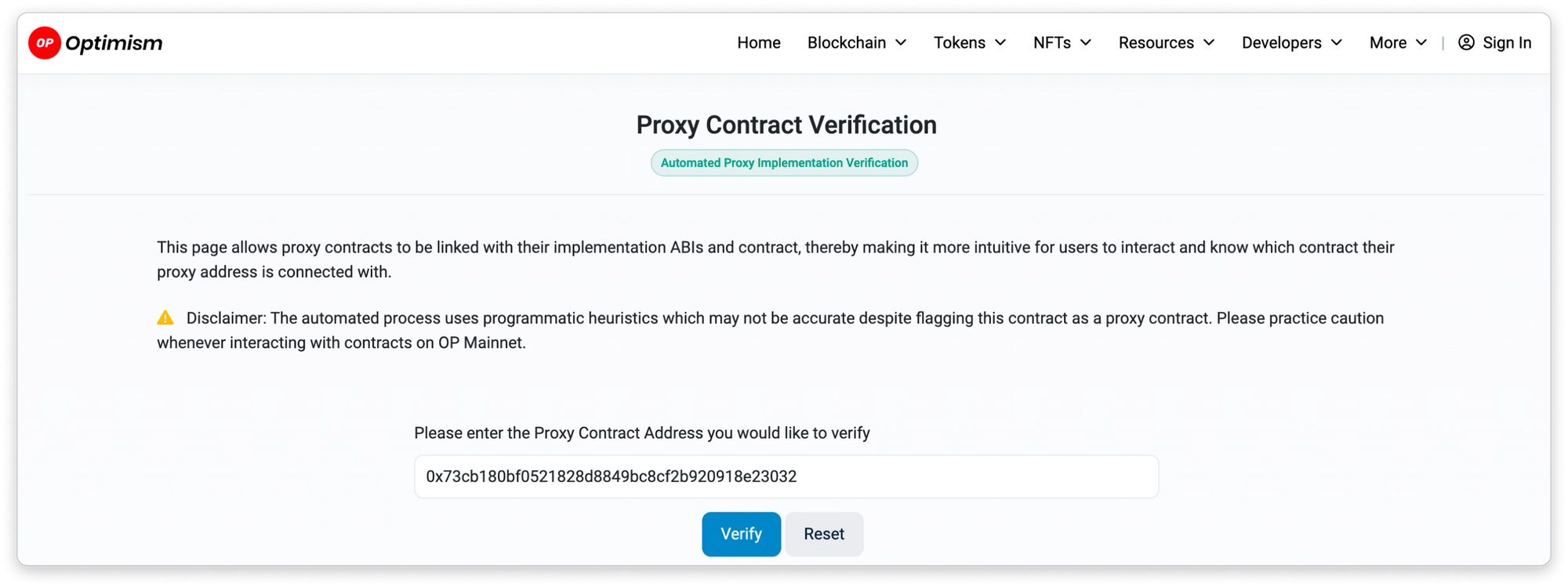Focus the Proxy Contract Address input field
The height and width of the screenshot is (587, 1568).
(786, 476)
